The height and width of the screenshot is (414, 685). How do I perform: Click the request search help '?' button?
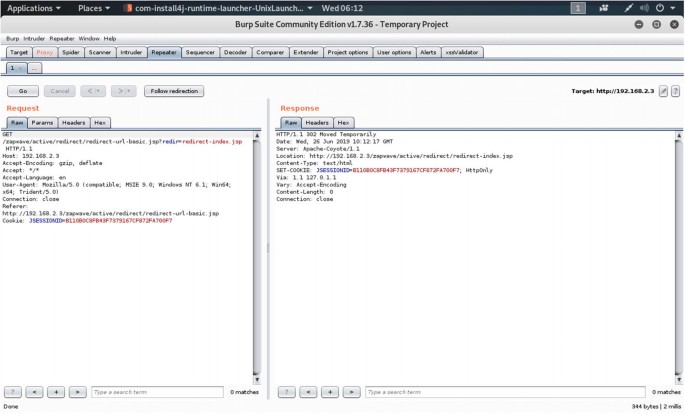[x=13, y=392]
